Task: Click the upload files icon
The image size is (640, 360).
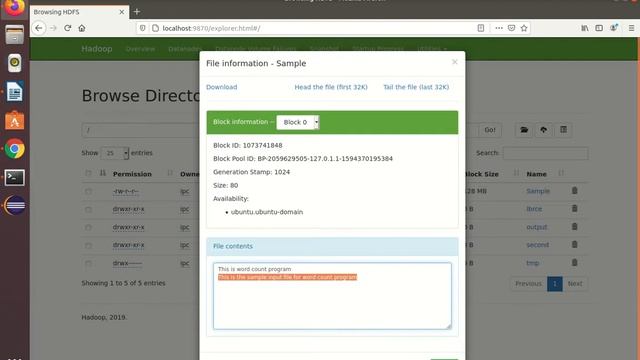Action: tap(544, 130)
